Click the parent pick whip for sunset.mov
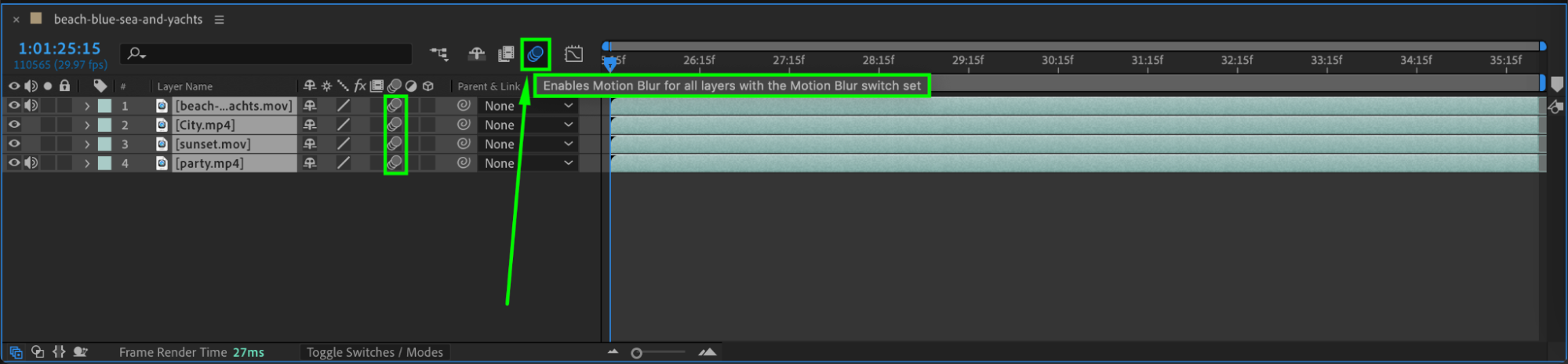 tap(464, 144)
